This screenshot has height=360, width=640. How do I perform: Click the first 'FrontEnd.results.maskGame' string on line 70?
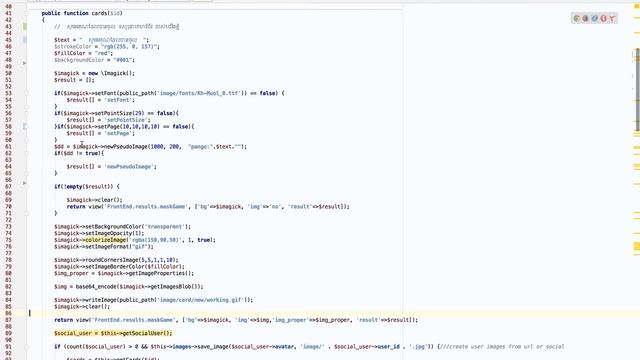click(x=146, y=207)
